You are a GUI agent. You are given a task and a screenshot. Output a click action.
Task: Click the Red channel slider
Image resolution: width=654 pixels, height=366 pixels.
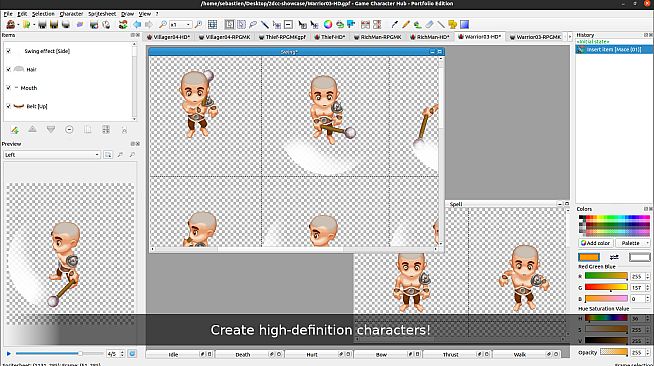pos(606,276)
